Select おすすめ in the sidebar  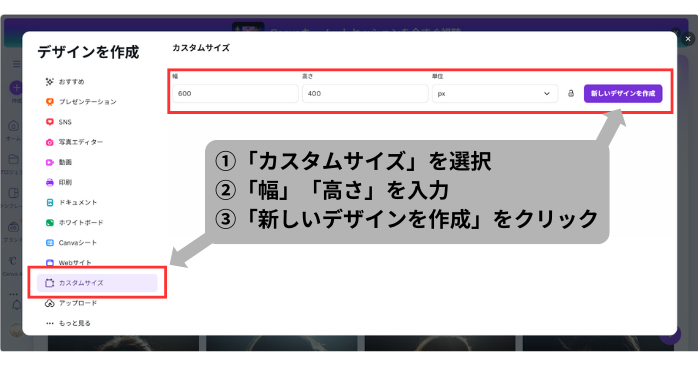[x=97, y=81]
